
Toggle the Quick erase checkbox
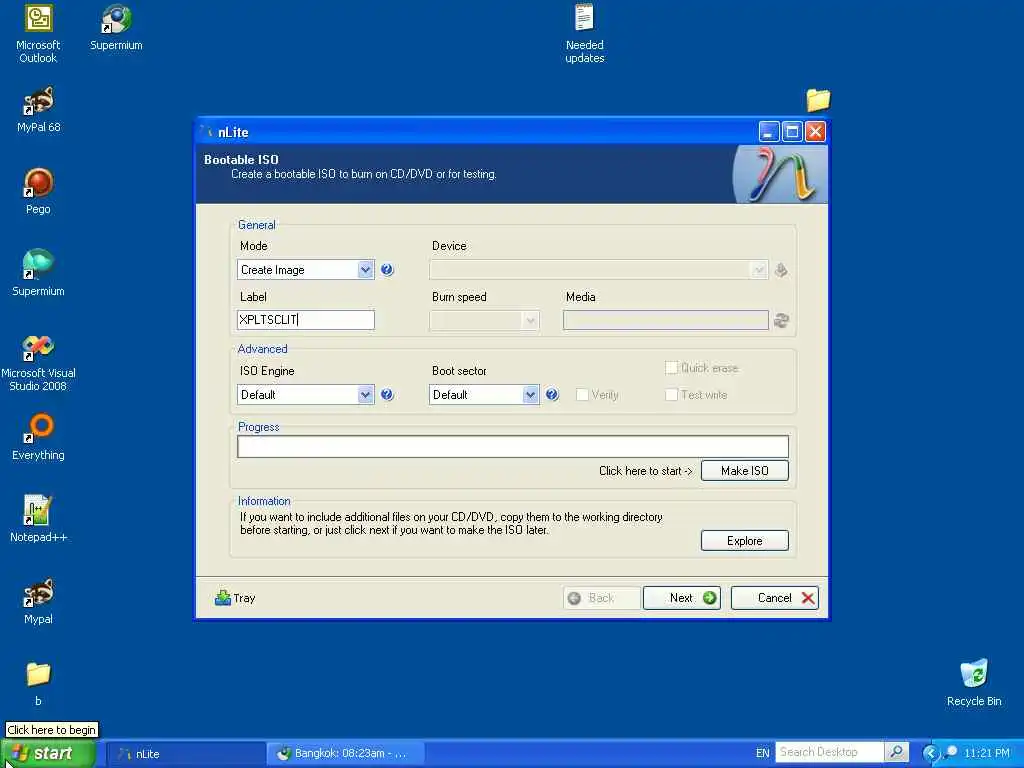(671, 368)
